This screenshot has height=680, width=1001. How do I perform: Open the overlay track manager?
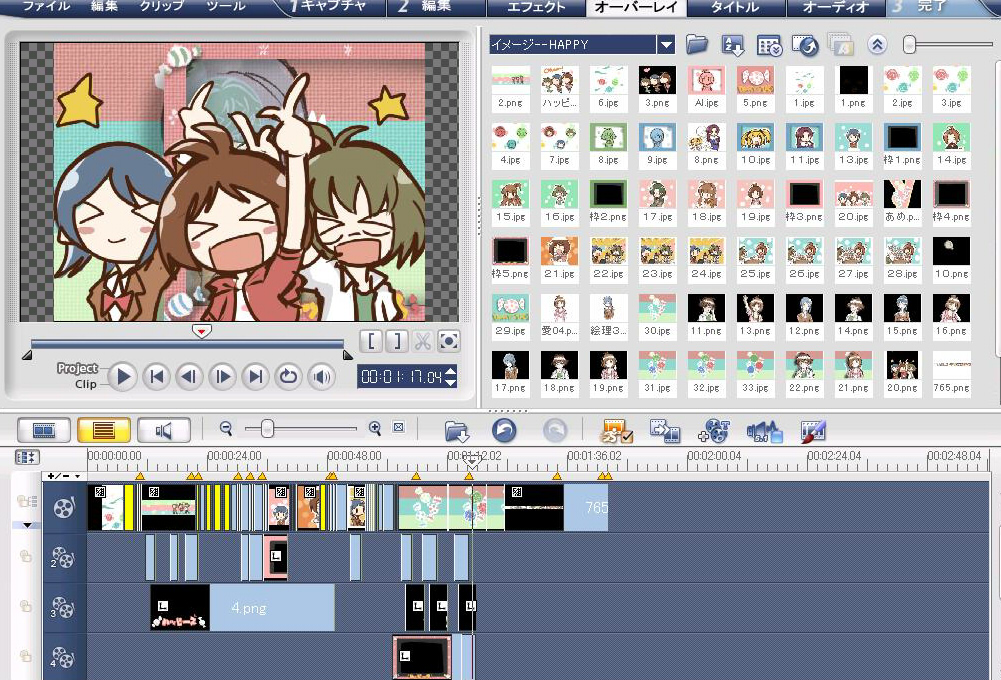tap(714, 431)
